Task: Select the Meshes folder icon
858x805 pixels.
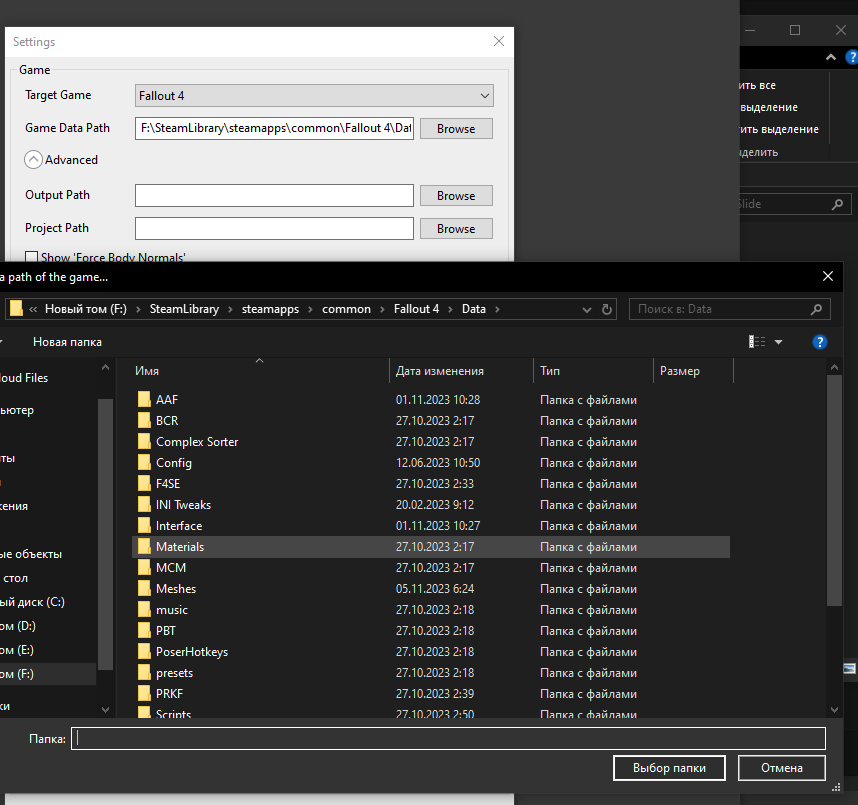Action: (x=144, y=589)
